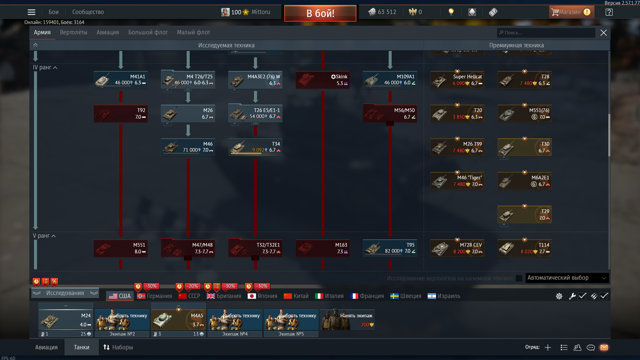Open the help question mark icon

coord(609,12)
